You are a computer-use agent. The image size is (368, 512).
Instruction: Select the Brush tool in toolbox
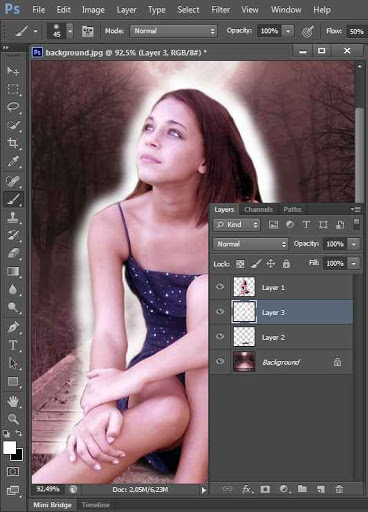coord(13,199)
